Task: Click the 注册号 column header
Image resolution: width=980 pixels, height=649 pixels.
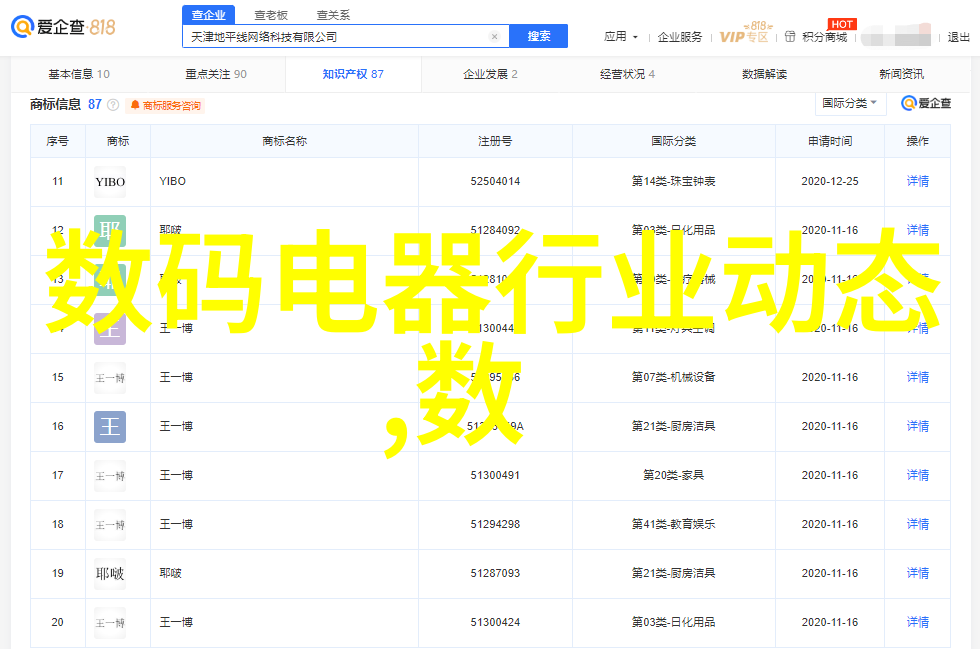Action: click(x=495, y=141)
